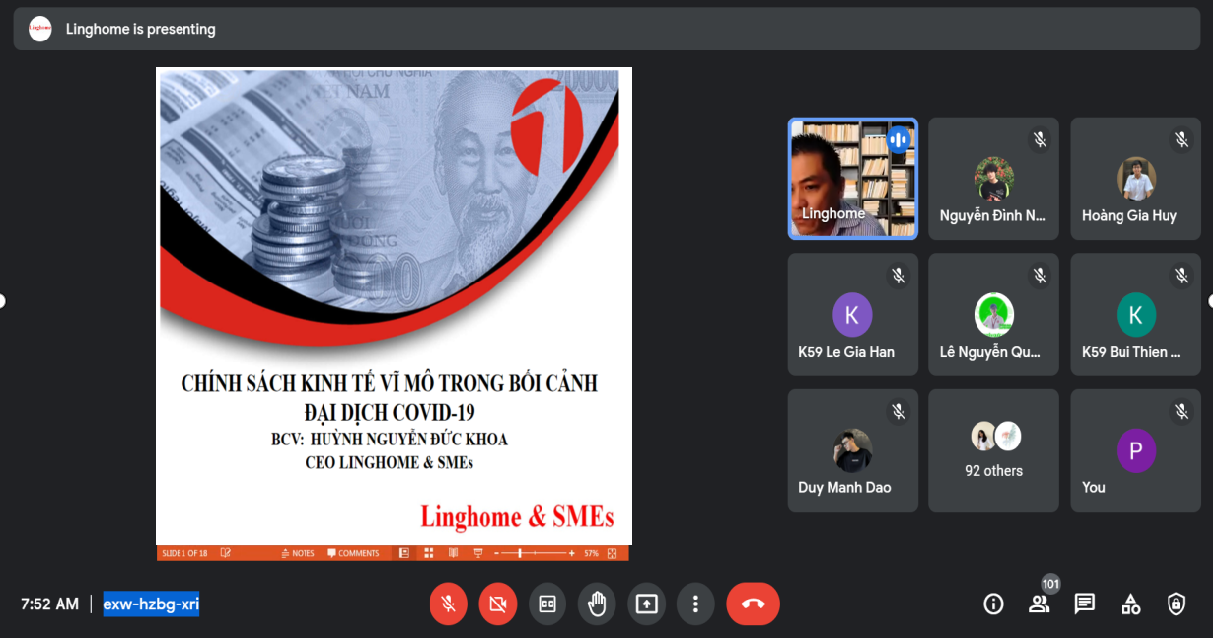Viewport: 1213px width, 638px height.
Task: Turn on your camera
Action: pos(498,604)
